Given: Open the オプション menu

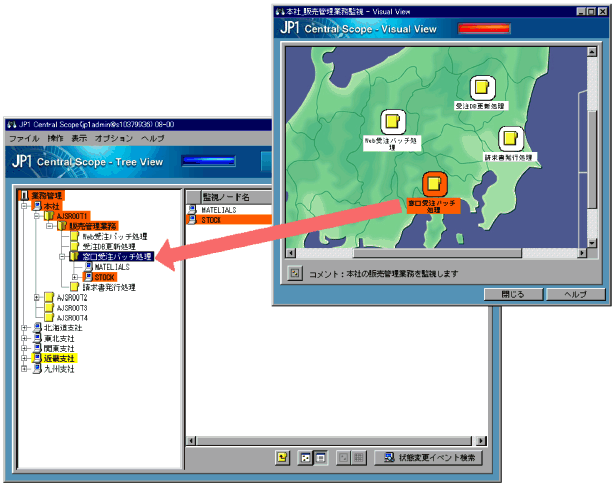Looking at the screenshot, I should point(114,138).
